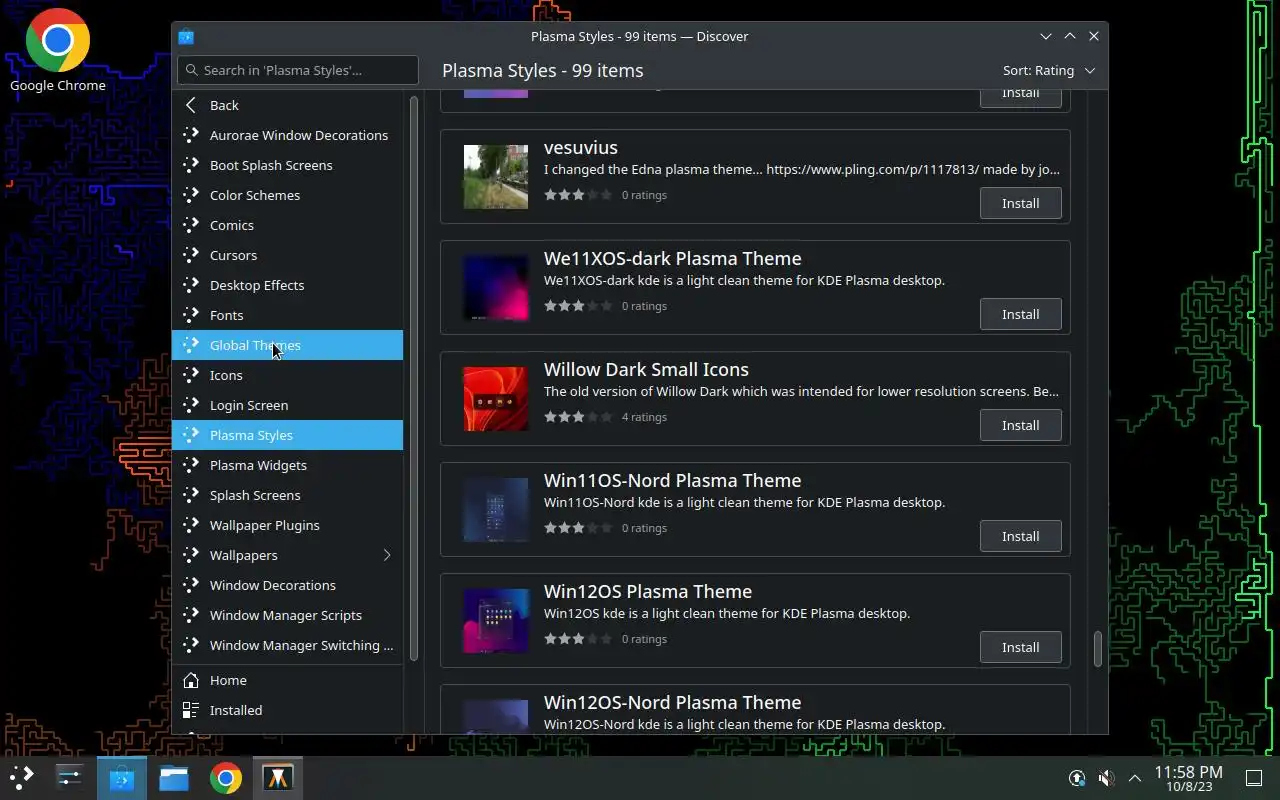The image size is (1280, 800).
Task: Open the Willow Dark Small Icons thumbnail
Action: click(496, 399)
